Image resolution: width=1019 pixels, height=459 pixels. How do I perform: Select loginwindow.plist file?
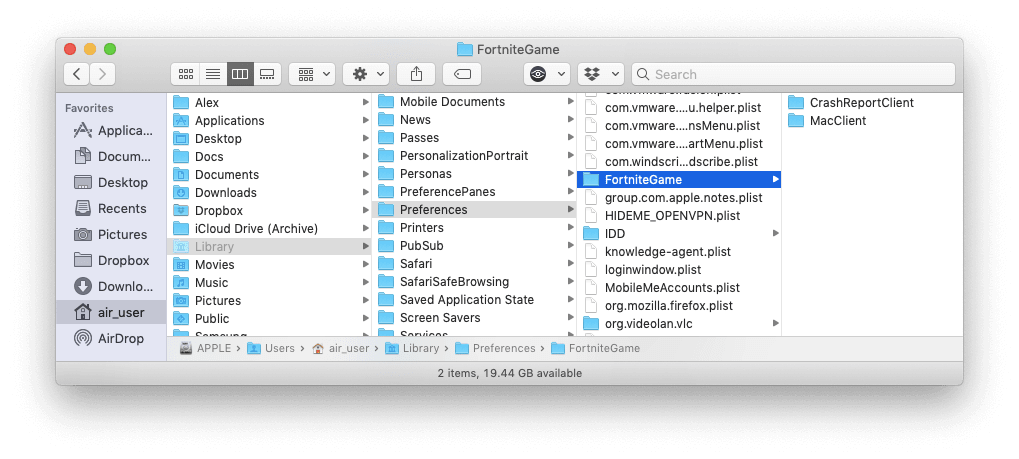click(679, 270)
